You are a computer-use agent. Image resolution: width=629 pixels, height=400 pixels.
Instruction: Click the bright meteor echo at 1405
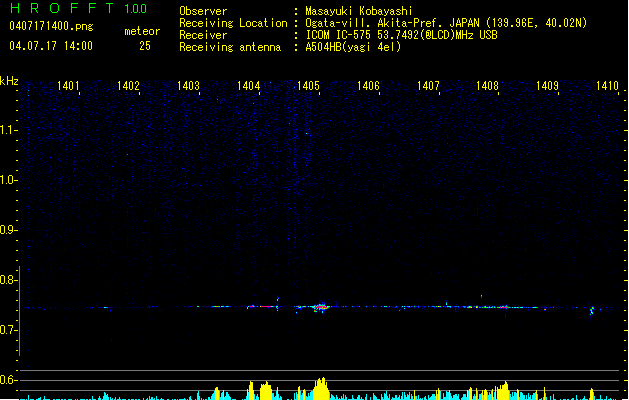coord(320,307)
